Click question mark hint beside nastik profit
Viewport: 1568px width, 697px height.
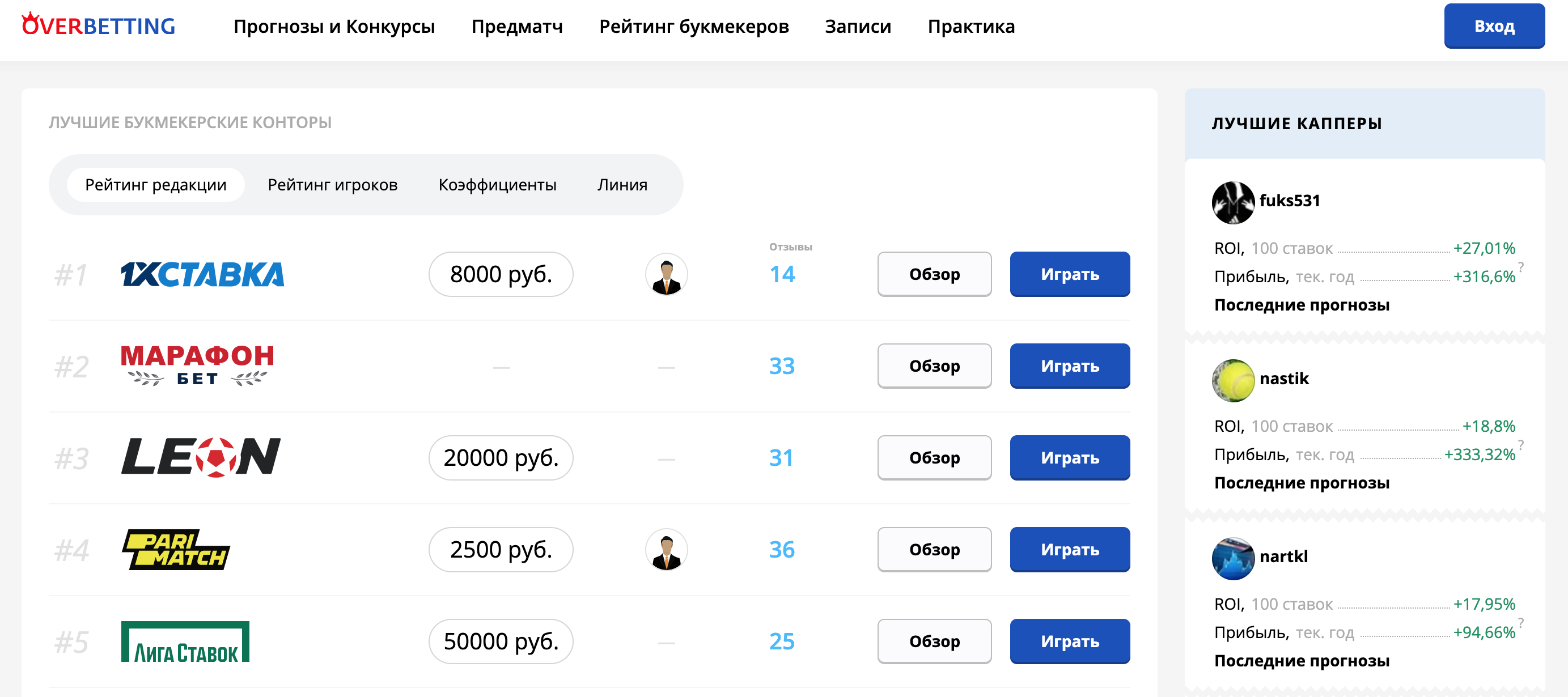coord(1521,444)
